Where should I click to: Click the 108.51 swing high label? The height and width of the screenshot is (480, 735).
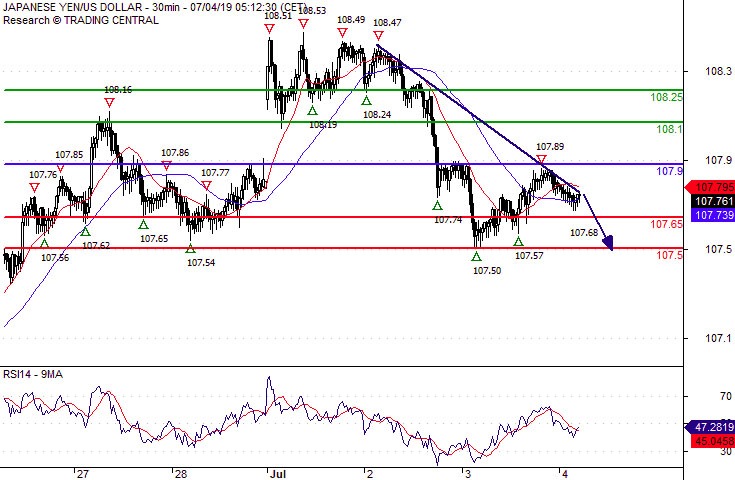(x=278, y=15)
